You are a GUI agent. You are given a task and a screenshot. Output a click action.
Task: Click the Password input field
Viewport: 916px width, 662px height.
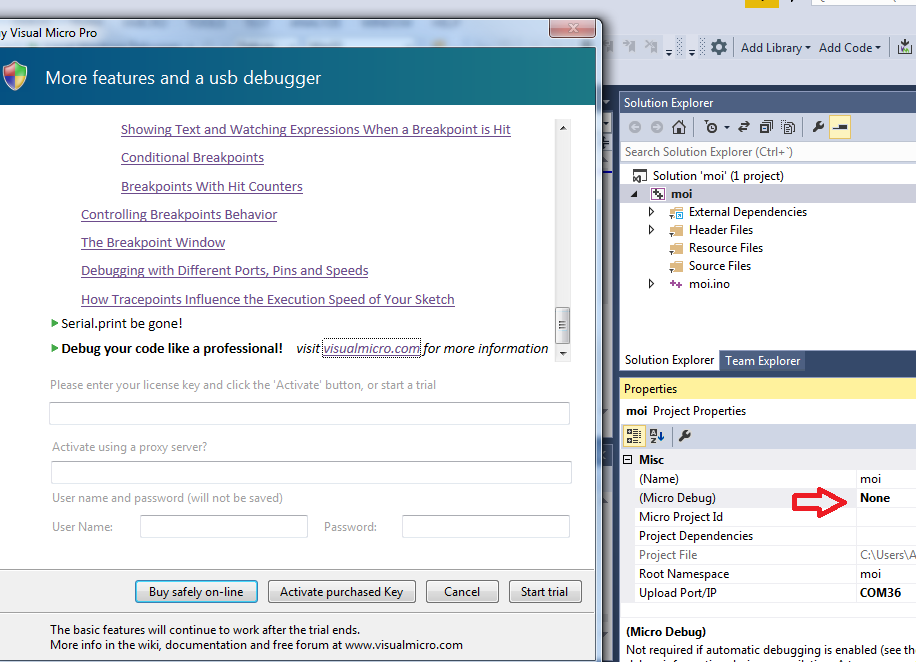[485, 526]
